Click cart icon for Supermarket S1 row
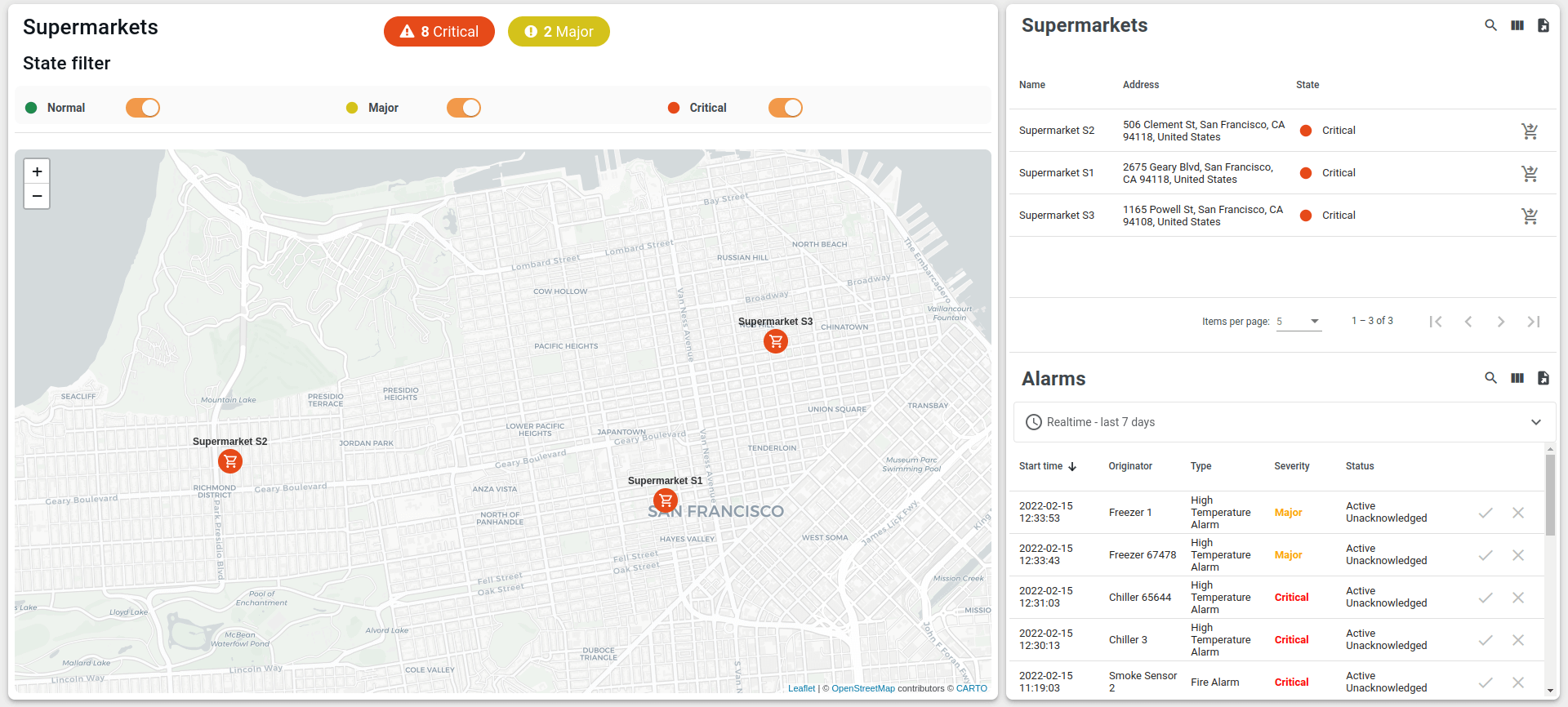This screenshot has width=1568, height=707. (x=1530, y=173)
